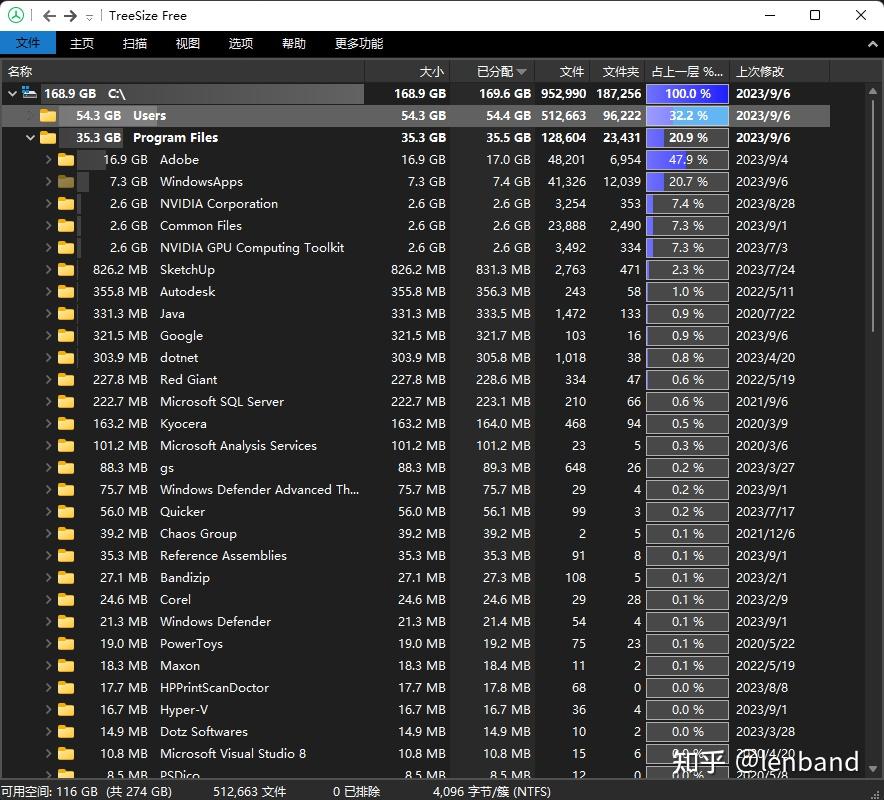Click the Quicker folder icon
The image size is (884, 800).
(66, 511)
